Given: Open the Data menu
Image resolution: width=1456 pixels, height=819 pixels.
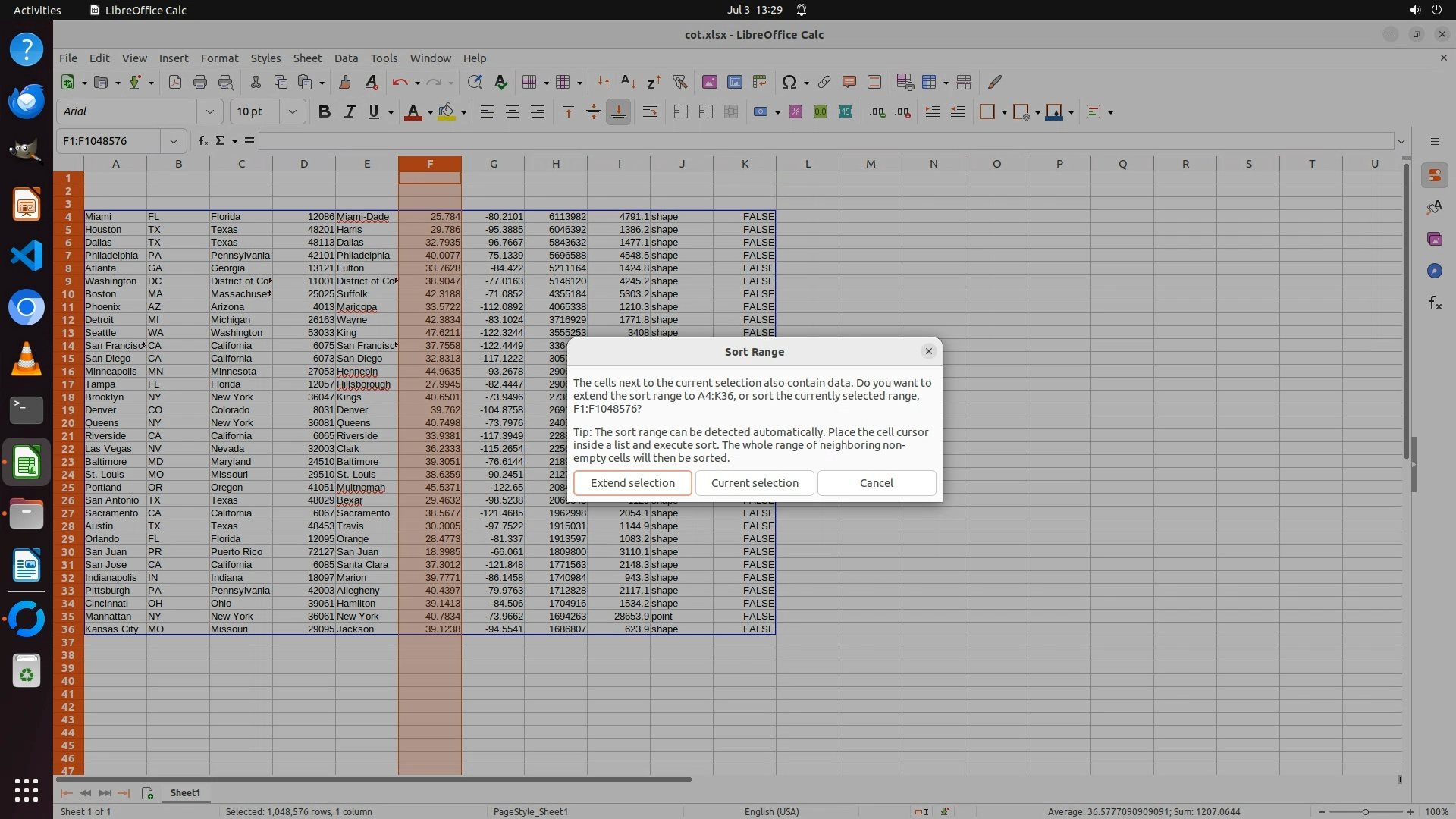Looking at the screenshot, I should point(346,58).
